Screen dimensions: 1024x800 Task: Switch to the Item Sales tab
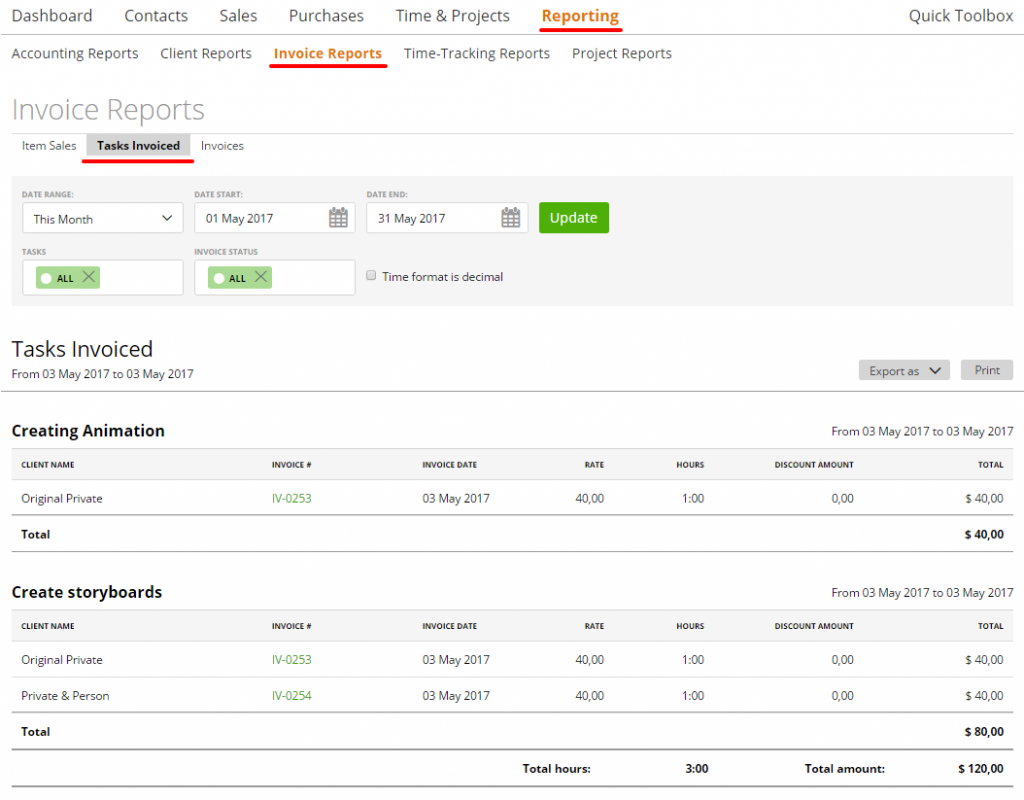pos(48,145)
